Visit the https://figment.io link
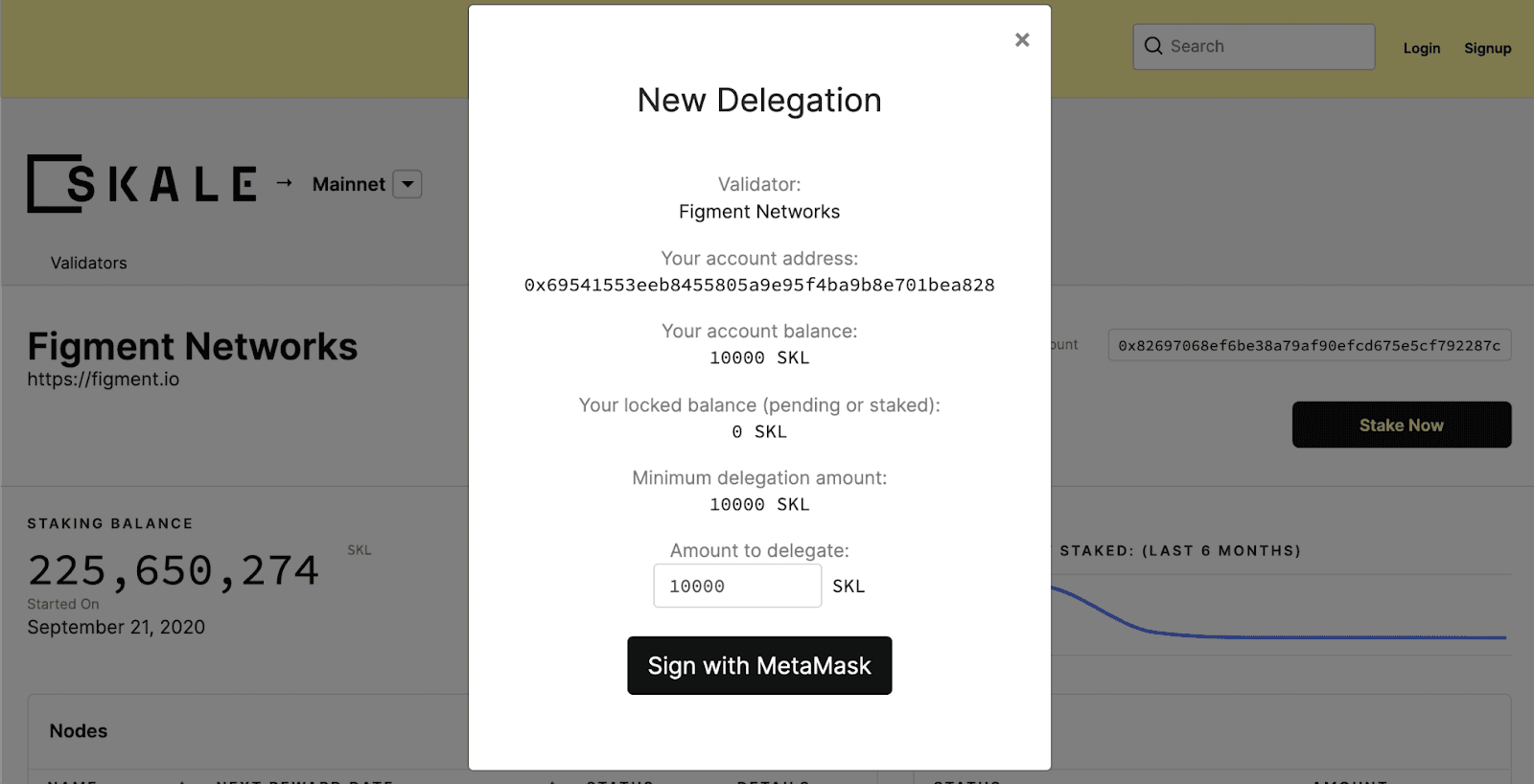This screenshot has width=1534, height=784. coord(104,380)
